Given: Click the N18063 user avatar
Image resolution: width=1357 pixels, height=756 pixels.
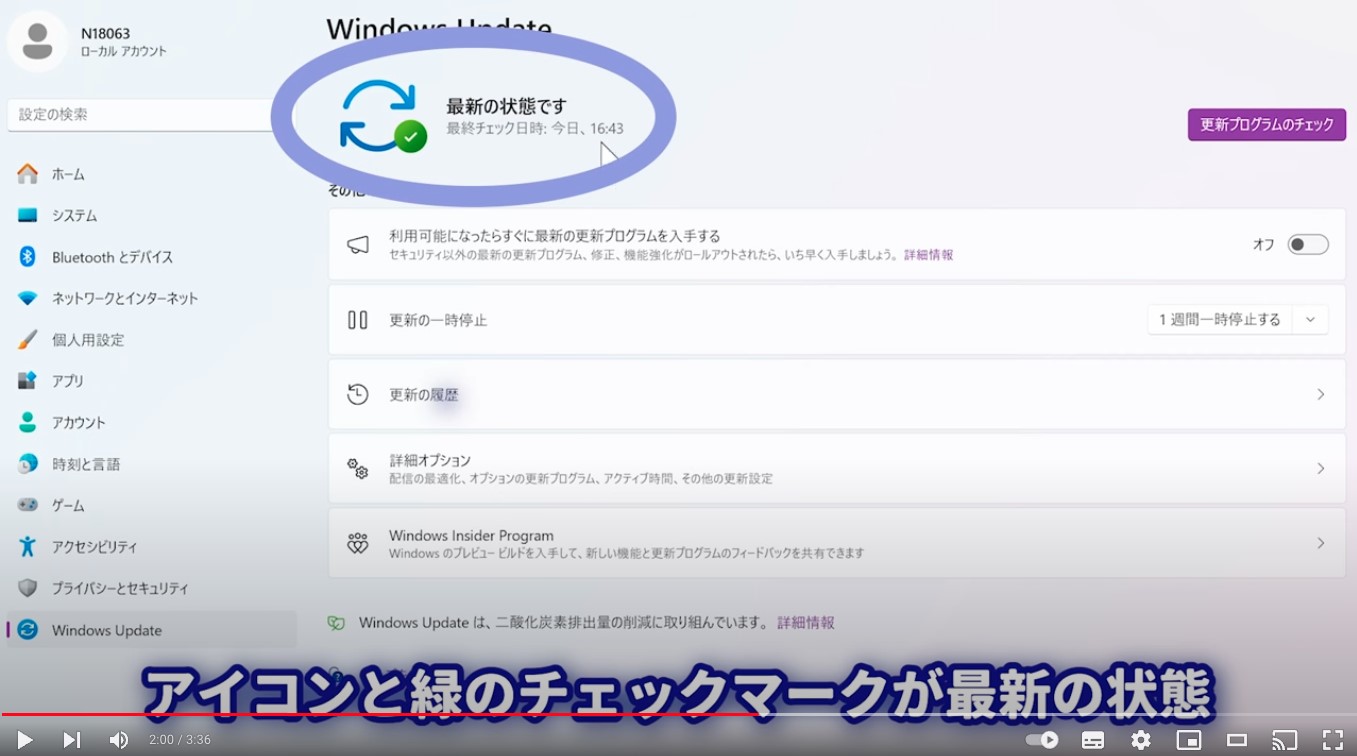Looking at the screenshot, I should [x=38, y=41].
